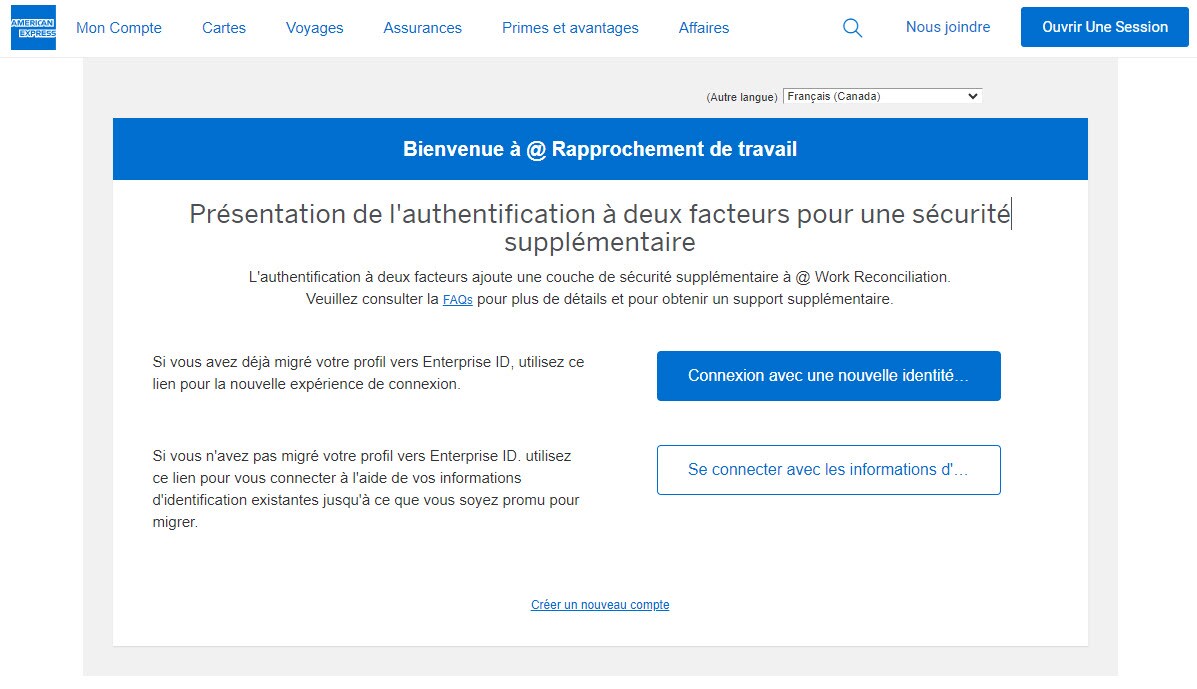Select the Affaires navigation item

tap(703, 28)
